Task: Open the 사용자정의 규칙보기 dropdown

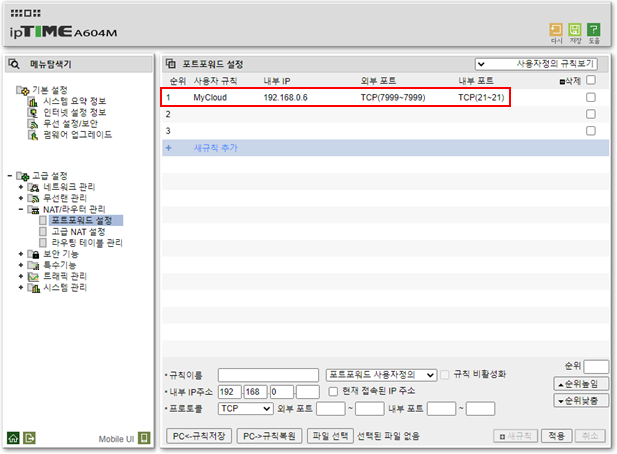Action: coord(536,64)
